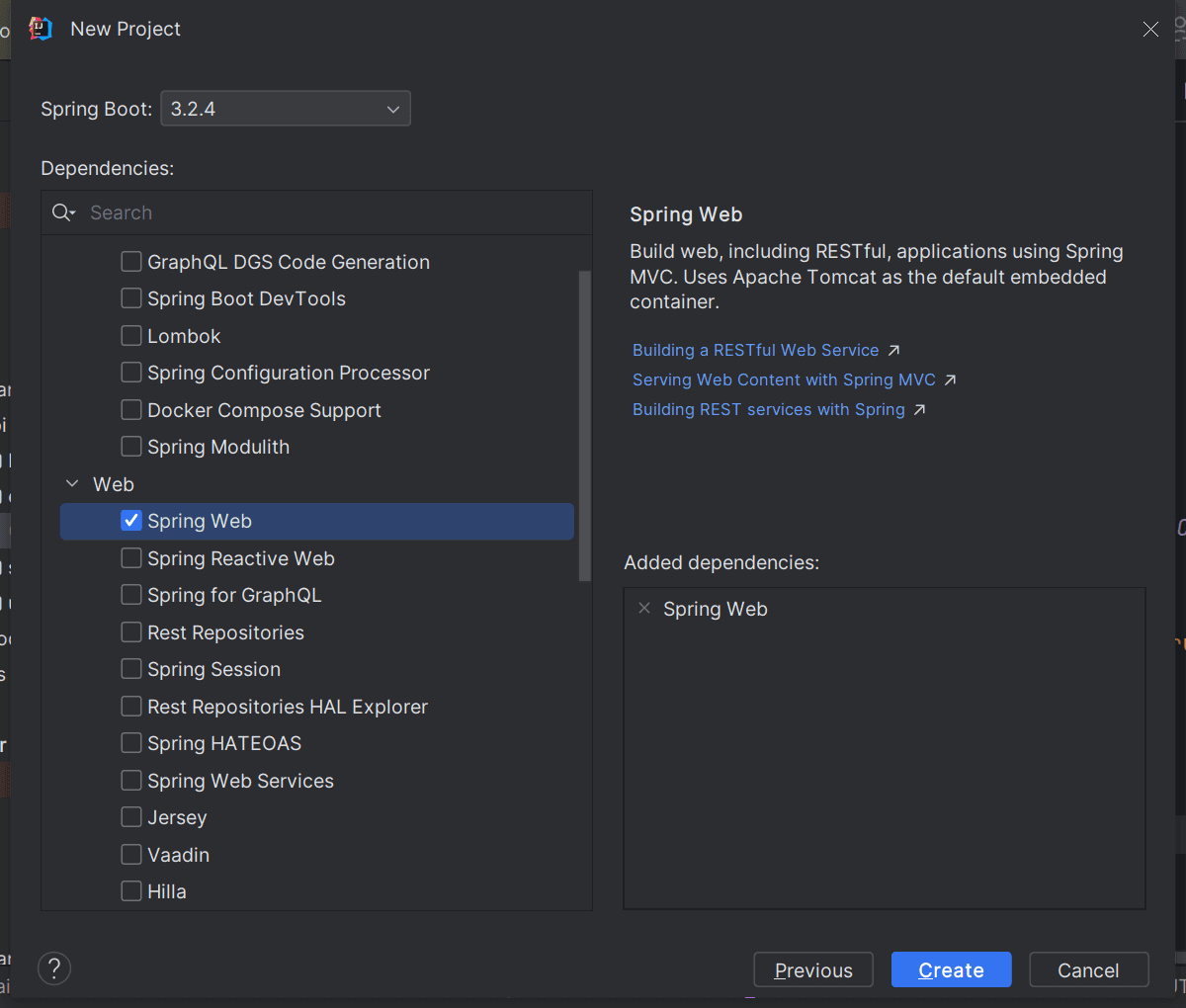Click the Cancel button
The image size is (1186, 1008).
coord(1088,969)
